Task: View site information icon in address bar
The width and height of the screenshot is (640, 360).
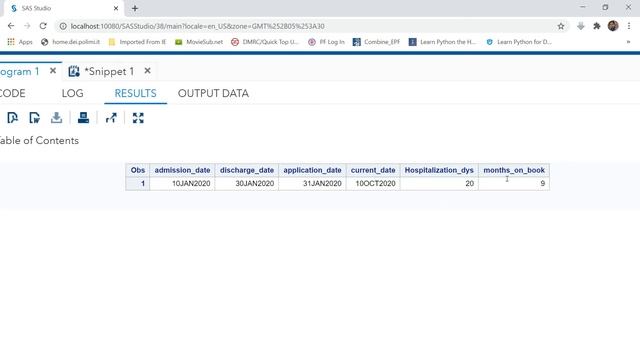Action: pos(63,26)
